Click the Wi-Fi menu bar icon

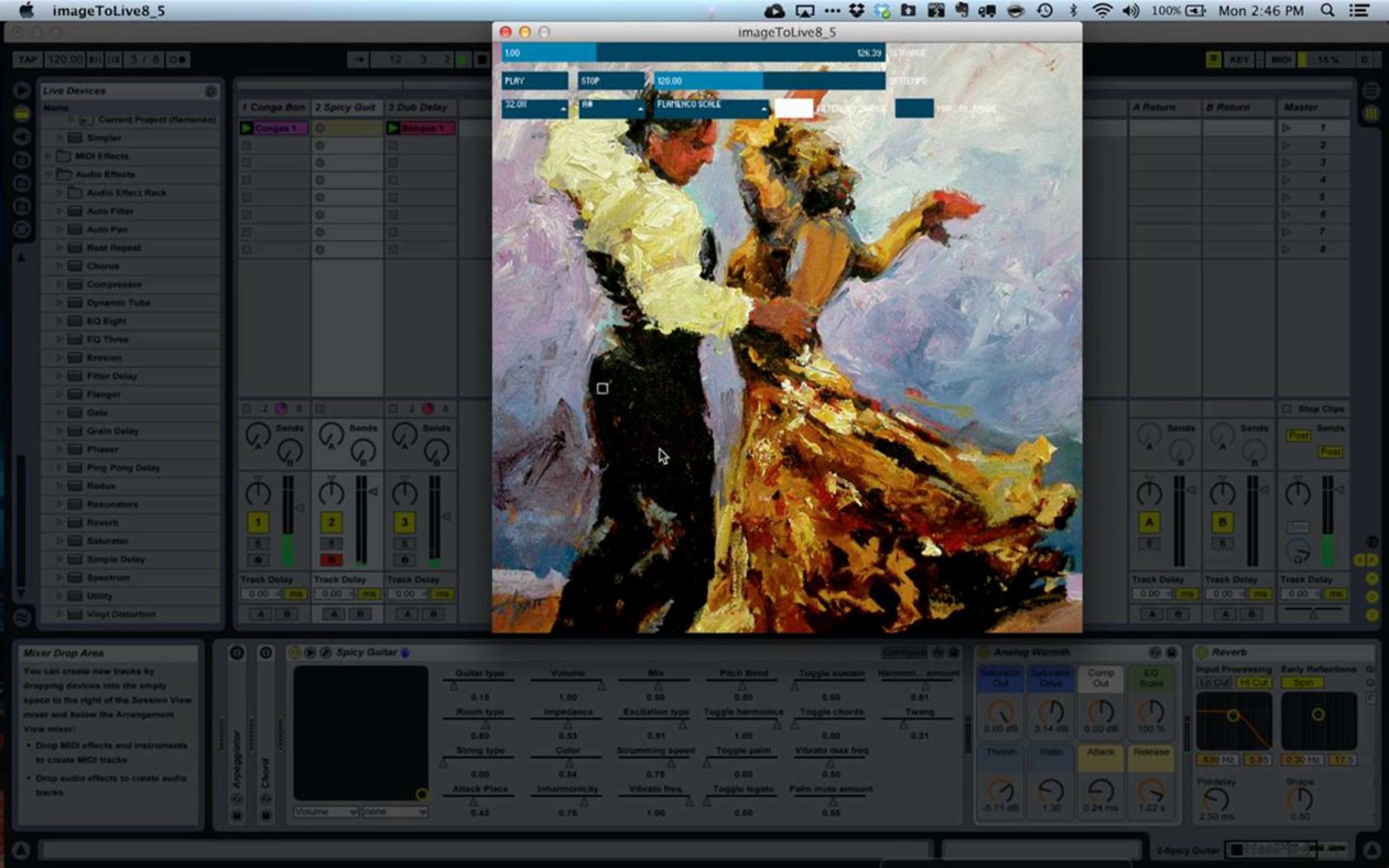[1102, 10]
